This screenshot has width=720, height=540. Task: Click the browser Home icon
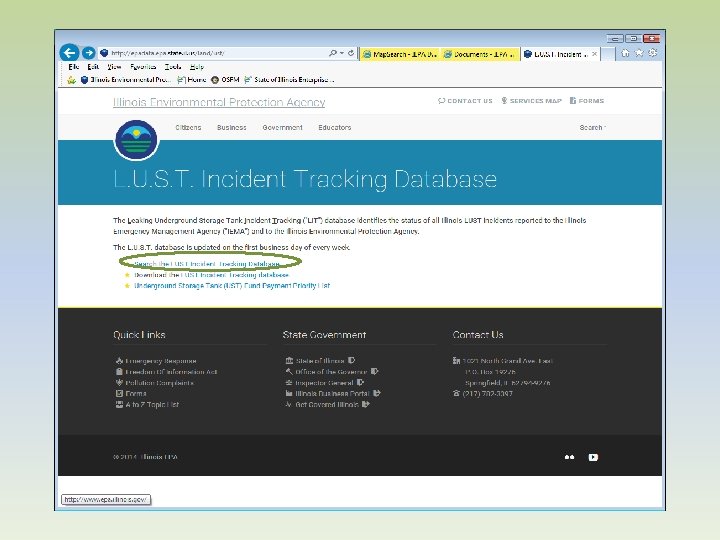[625, 53]
